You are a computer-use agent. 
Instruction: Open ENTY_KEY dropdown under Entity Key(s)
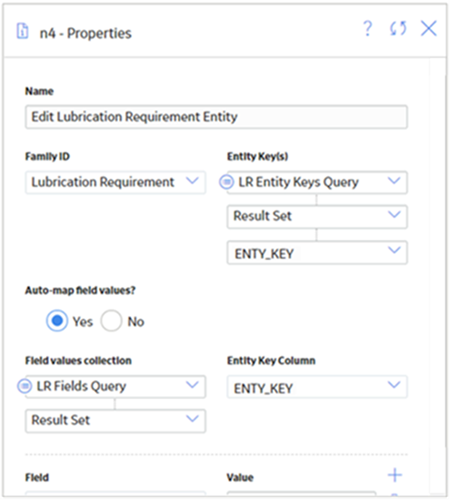[x=317, y=253]
